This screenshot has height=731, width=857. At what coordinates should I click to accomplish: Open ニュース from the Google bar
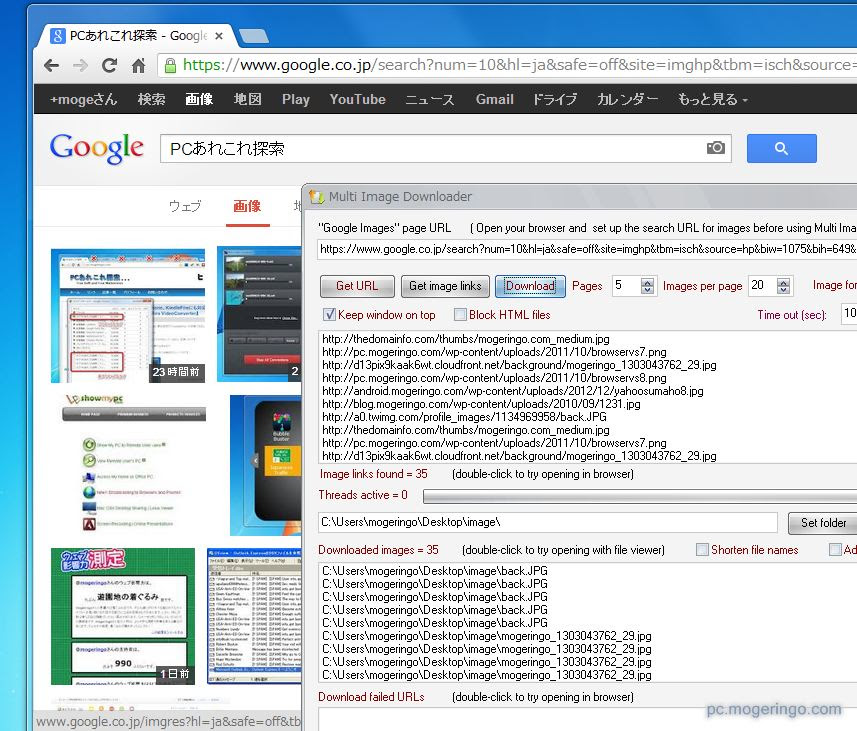[x=430, y=99]
